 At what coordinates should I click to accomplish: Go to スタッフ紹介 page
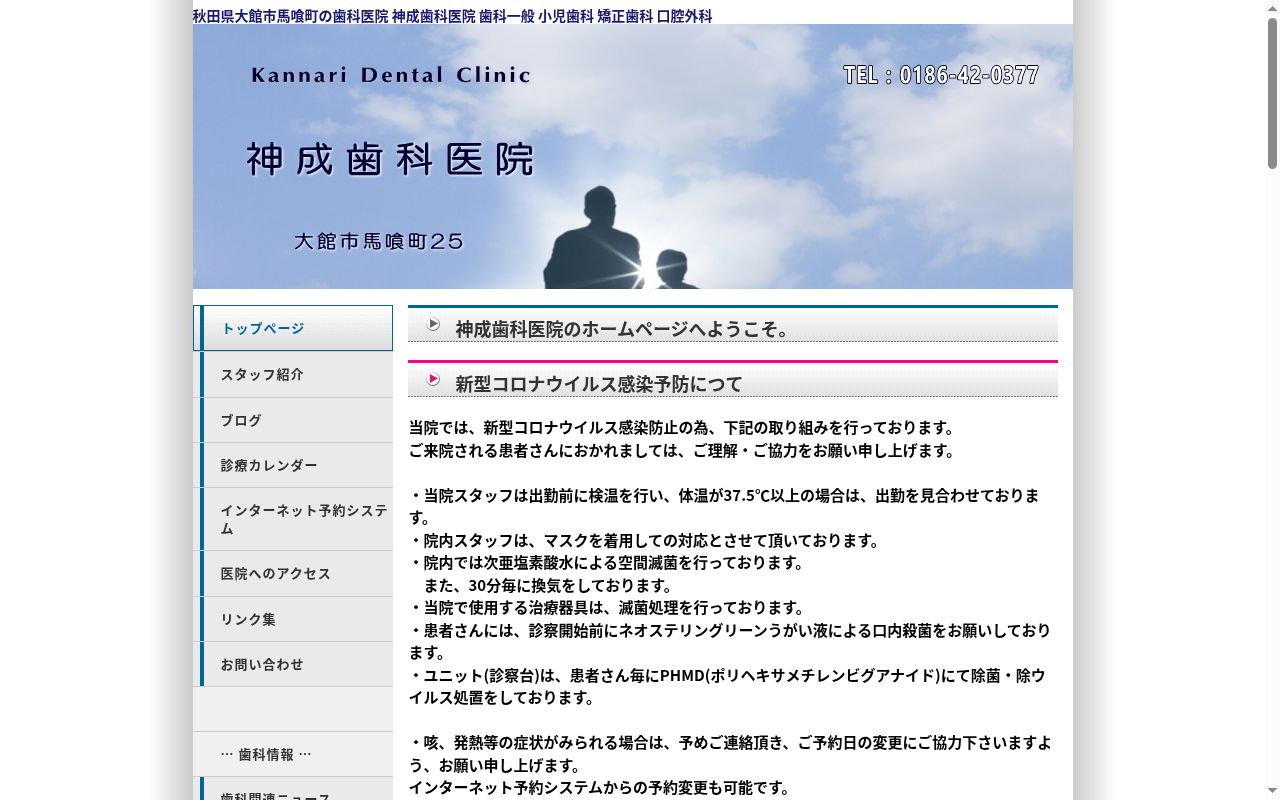(293, 374)
